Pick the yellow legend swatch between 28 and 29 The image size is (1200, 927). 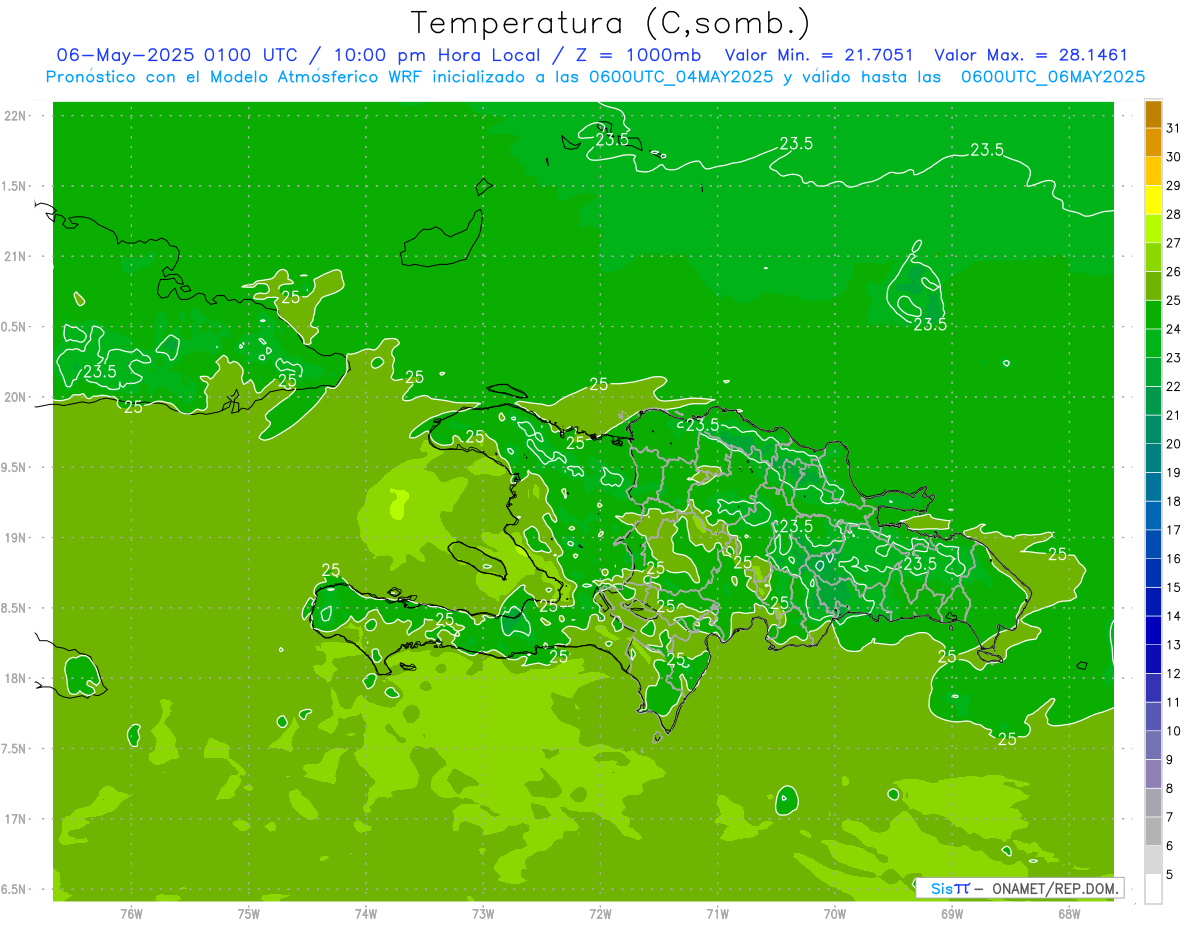coord(1153,200)
